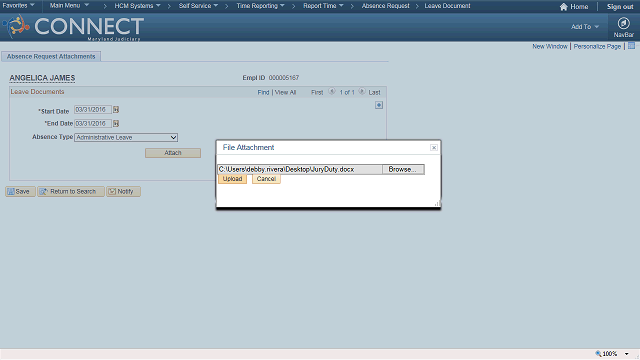Click Empl ID value 000005167

pos(284,78)
